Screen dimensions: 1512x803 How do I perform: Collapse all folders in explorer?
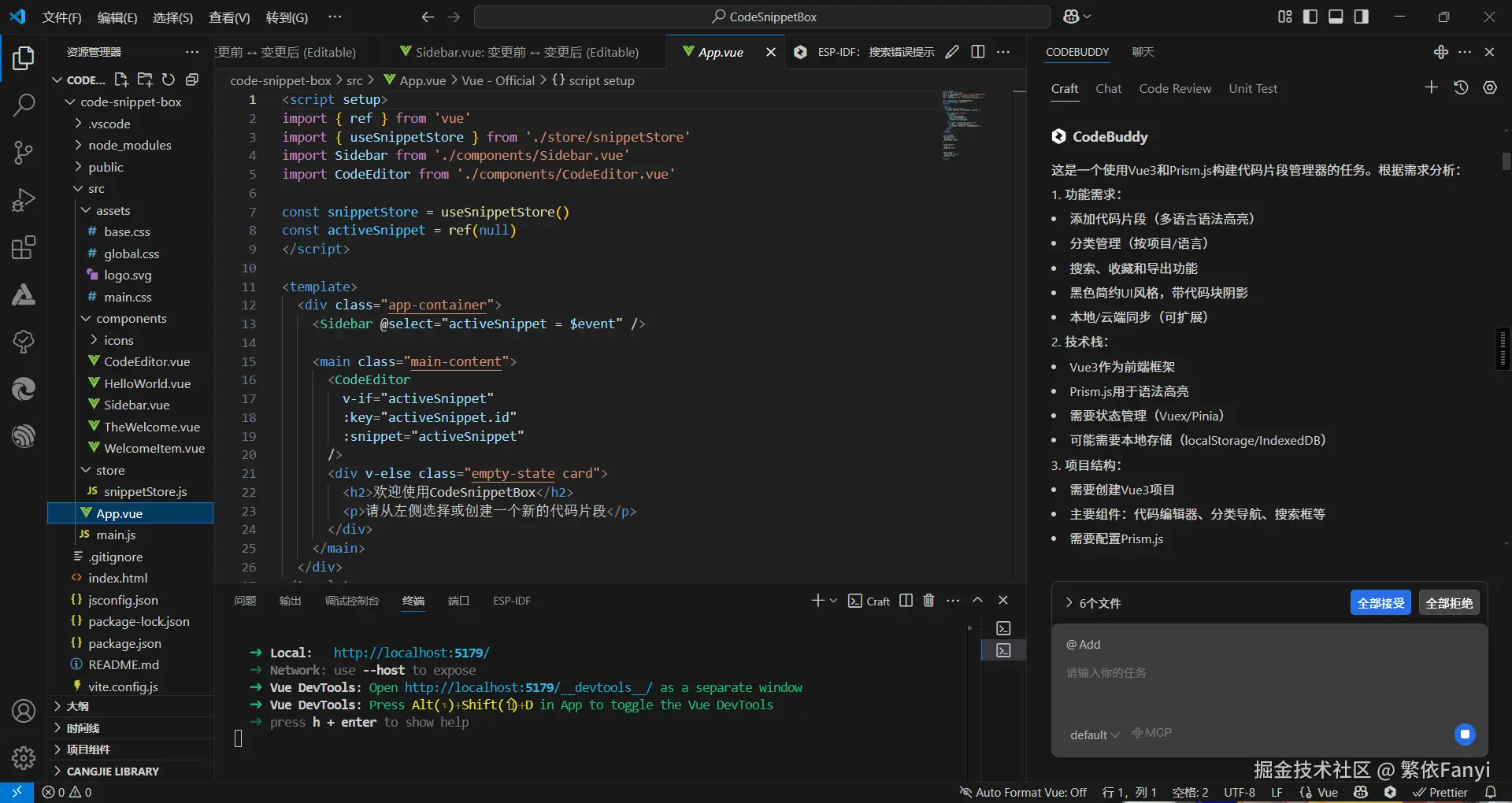tap(191, 80)
